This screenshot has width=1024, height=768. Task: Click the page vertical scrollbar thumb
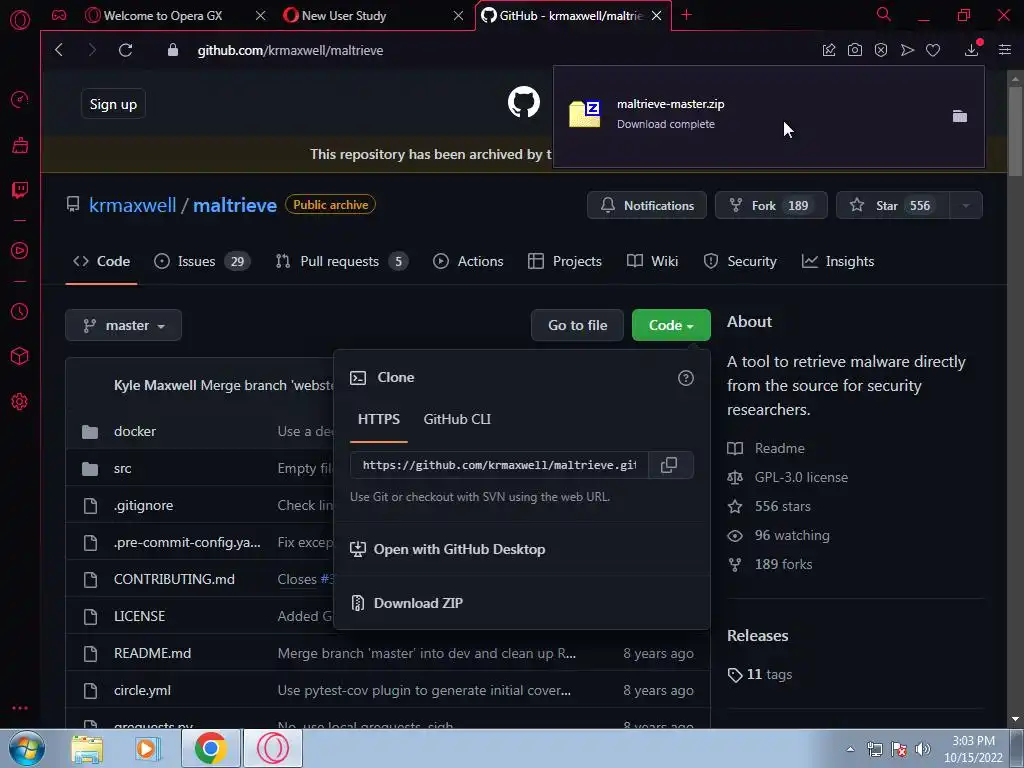click(1015, 131)
